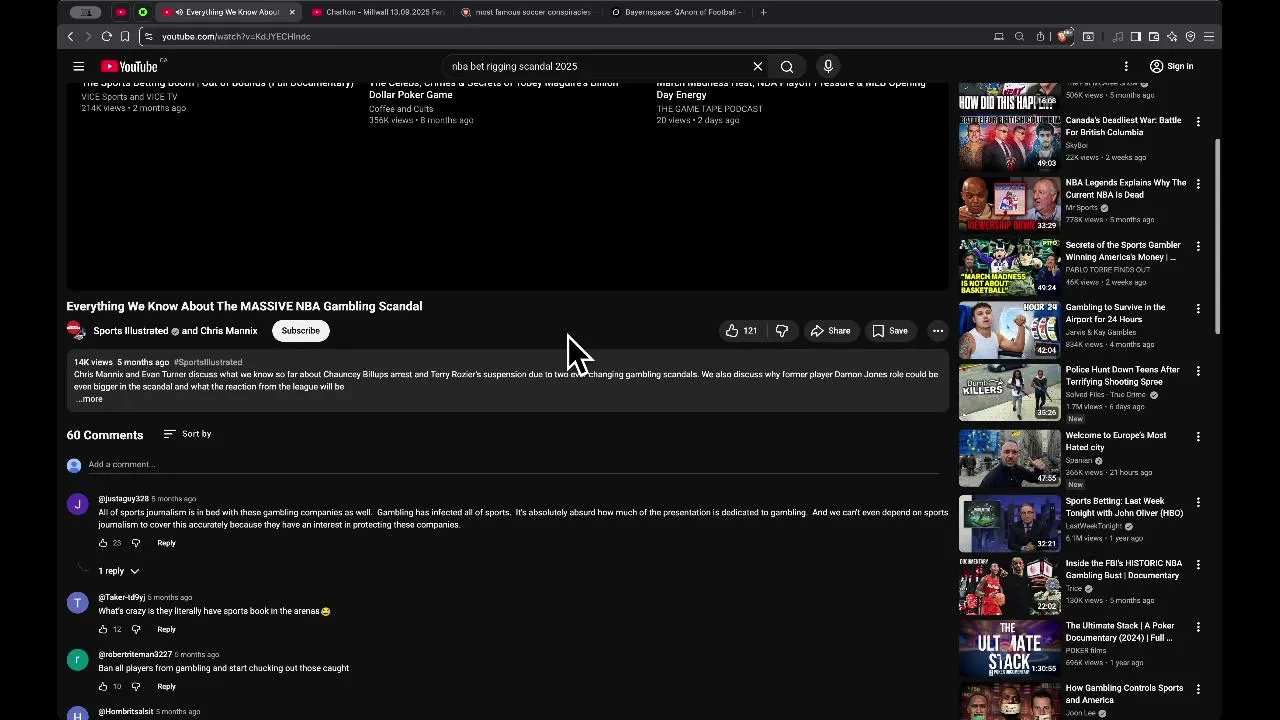Image resolution: width=1280 pixels, height=720 pixels.
Task: Go to the YouTube home logo
Action: [129, 66]
